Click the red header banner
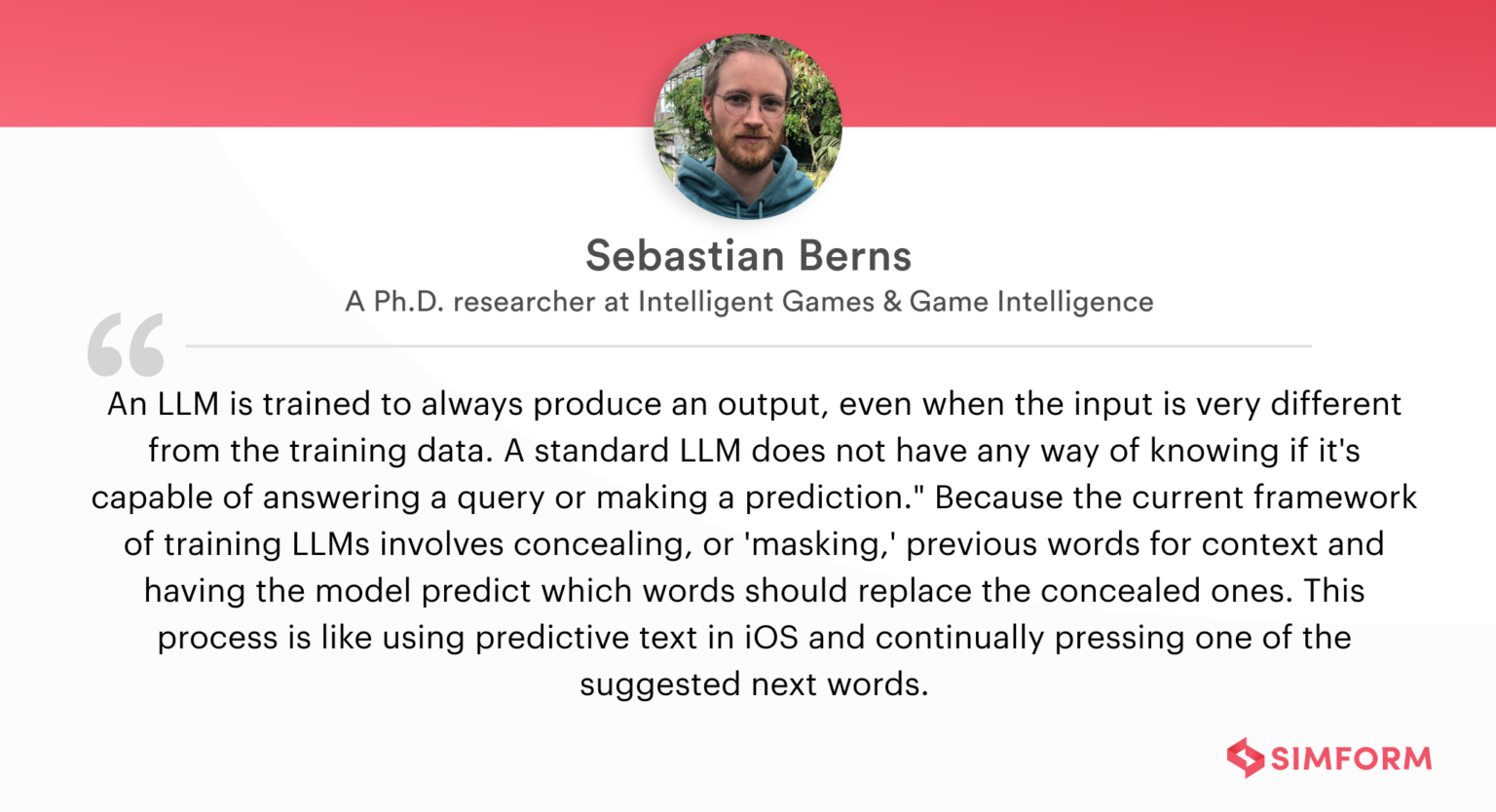 pos(292,63)
